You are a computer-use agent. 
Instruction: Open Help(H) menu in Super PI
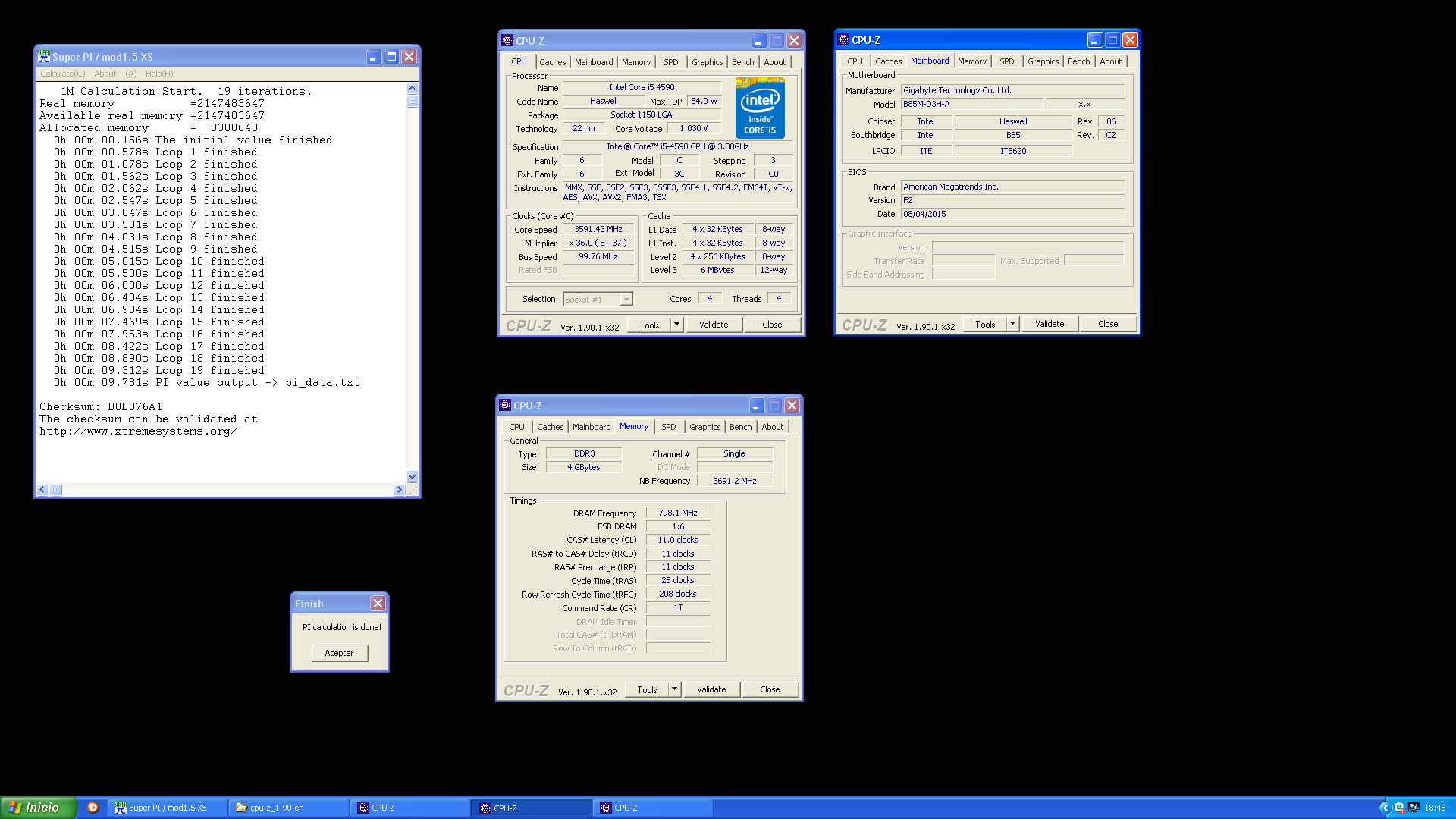159,74
